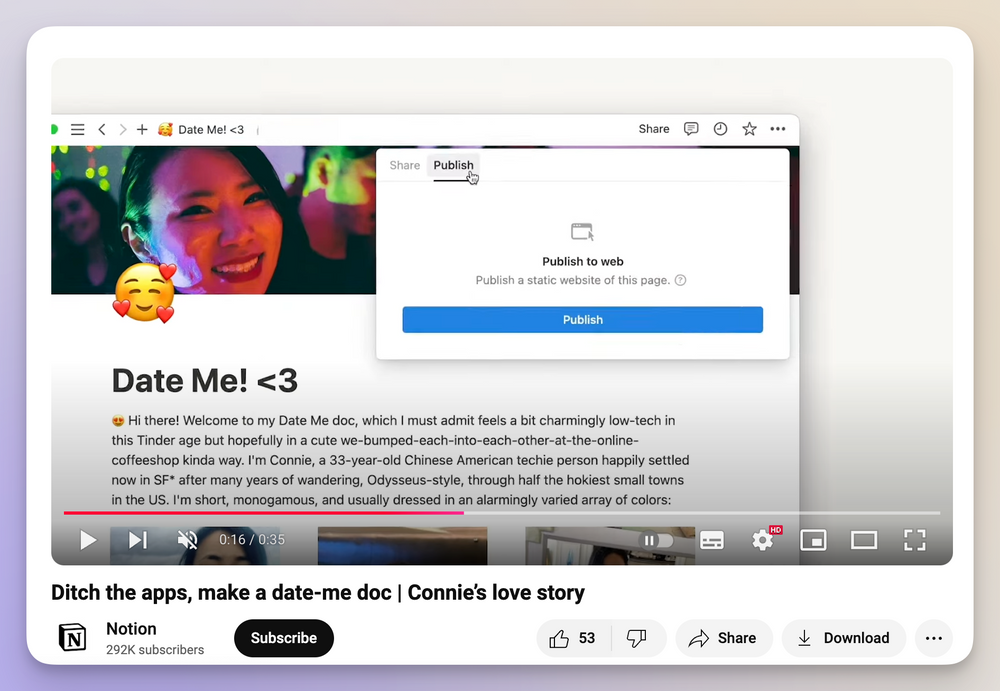Switch to the Share tab

[404, 165]
